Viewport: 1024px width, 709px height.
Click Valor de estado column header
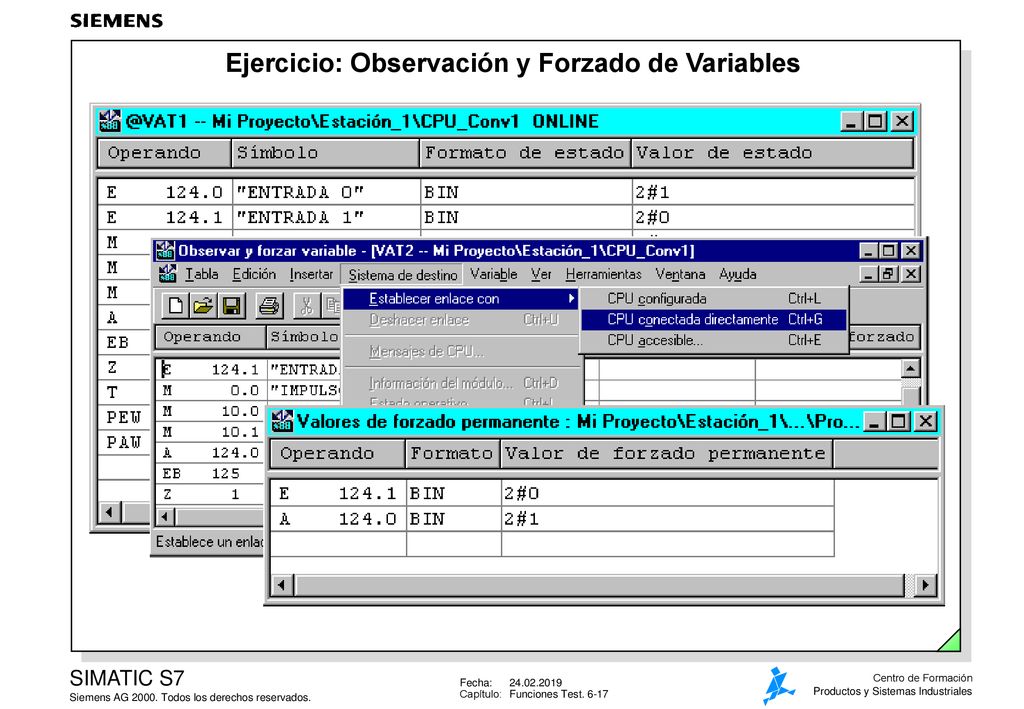pos(772,153)
